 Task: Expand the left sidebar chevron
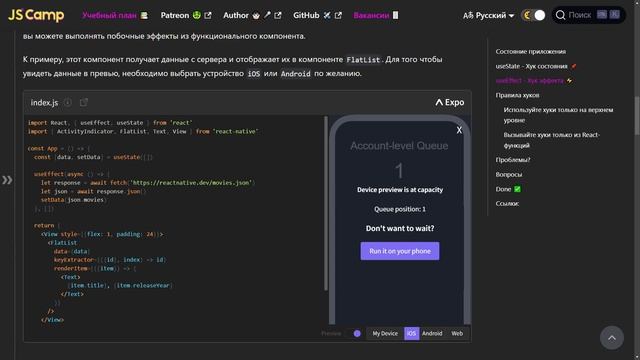pos(7,180)
